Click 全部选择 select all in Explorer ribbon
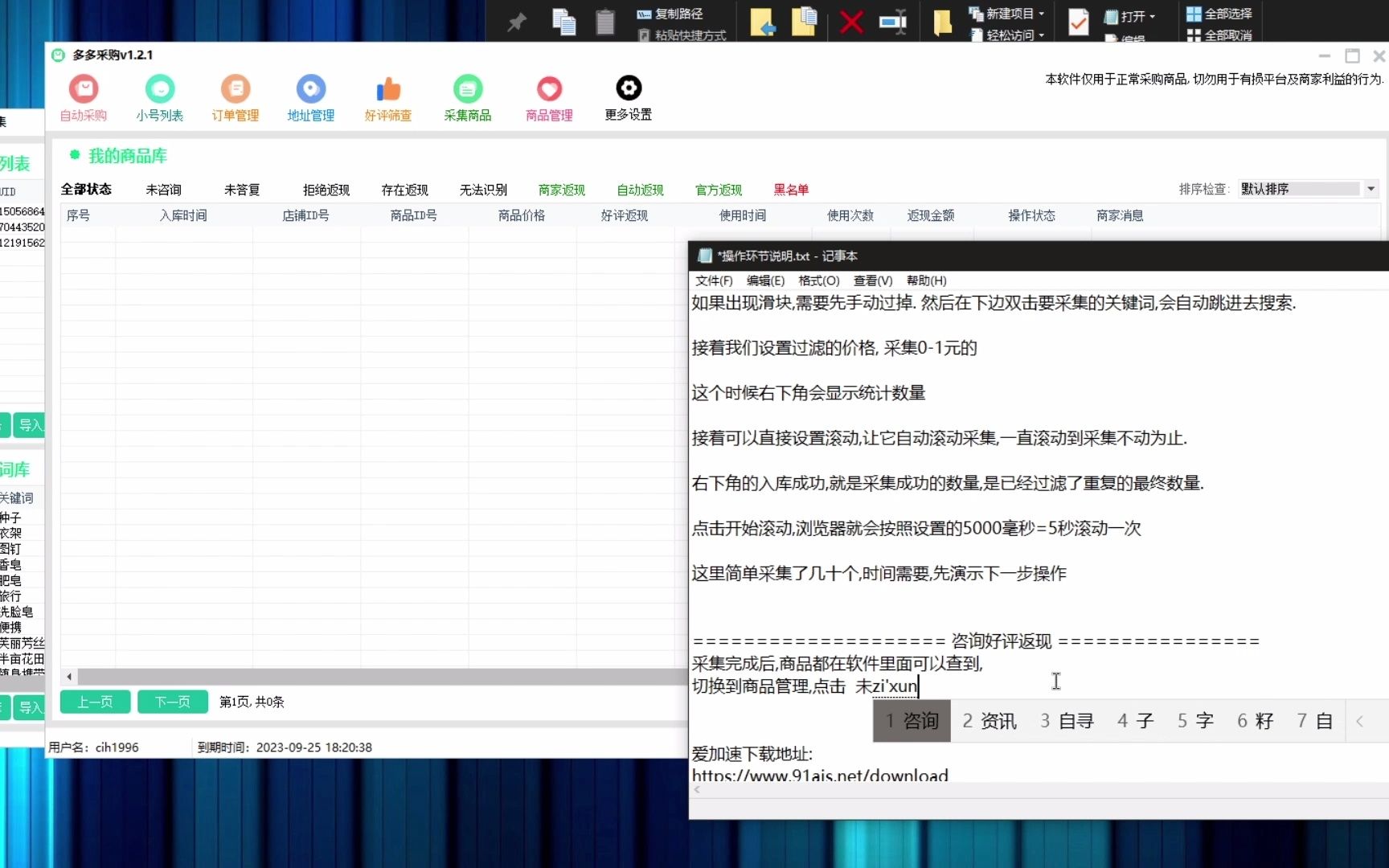Image resolution: width=1389 pixels, height=868 pixels. click(1219, 14)
